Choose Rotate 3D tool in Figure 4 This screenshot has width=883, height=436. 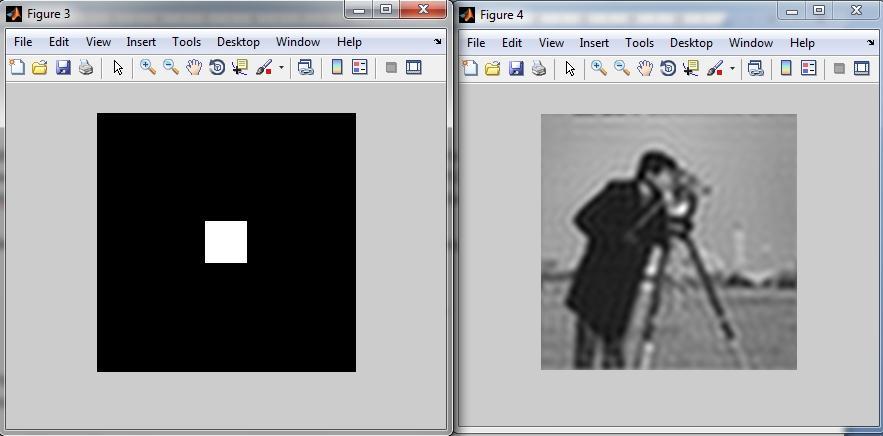pos(668,69)
